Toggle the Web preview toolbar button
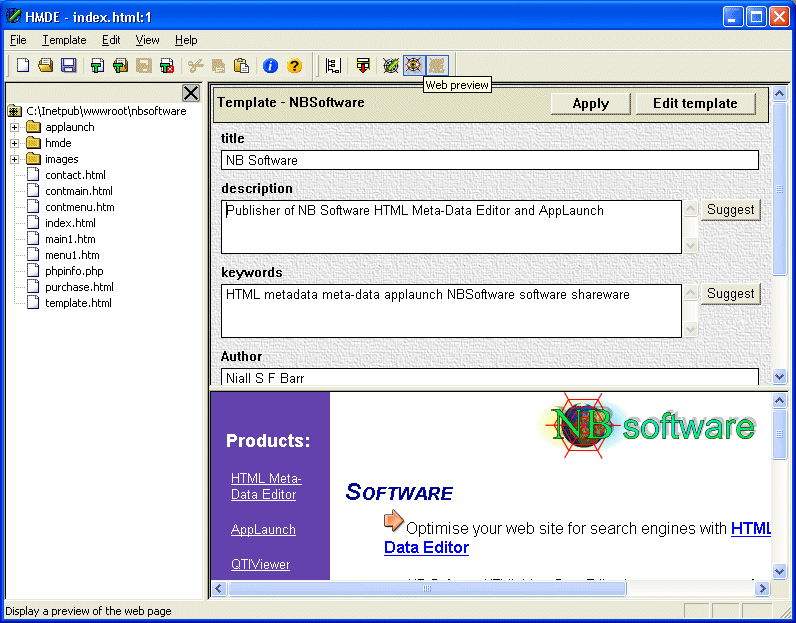The image size is (796, 623). 413,66
